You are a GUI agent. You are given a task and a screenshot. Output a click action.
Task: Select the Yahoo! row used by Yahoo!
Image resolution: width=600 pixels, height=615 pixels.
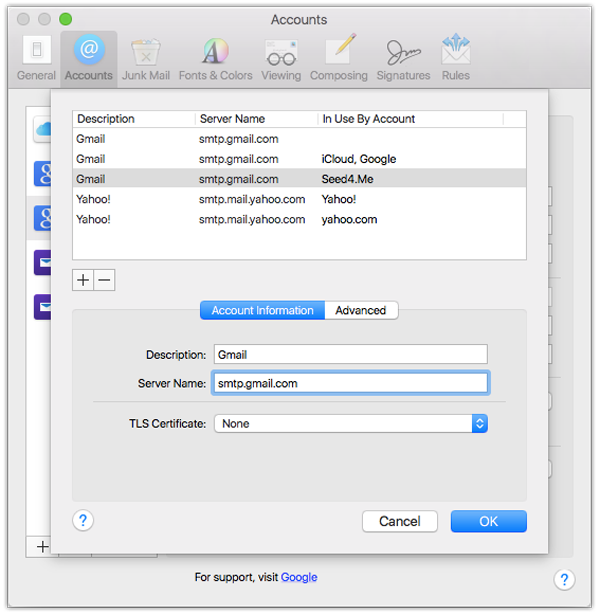click(x=299, y=199)
